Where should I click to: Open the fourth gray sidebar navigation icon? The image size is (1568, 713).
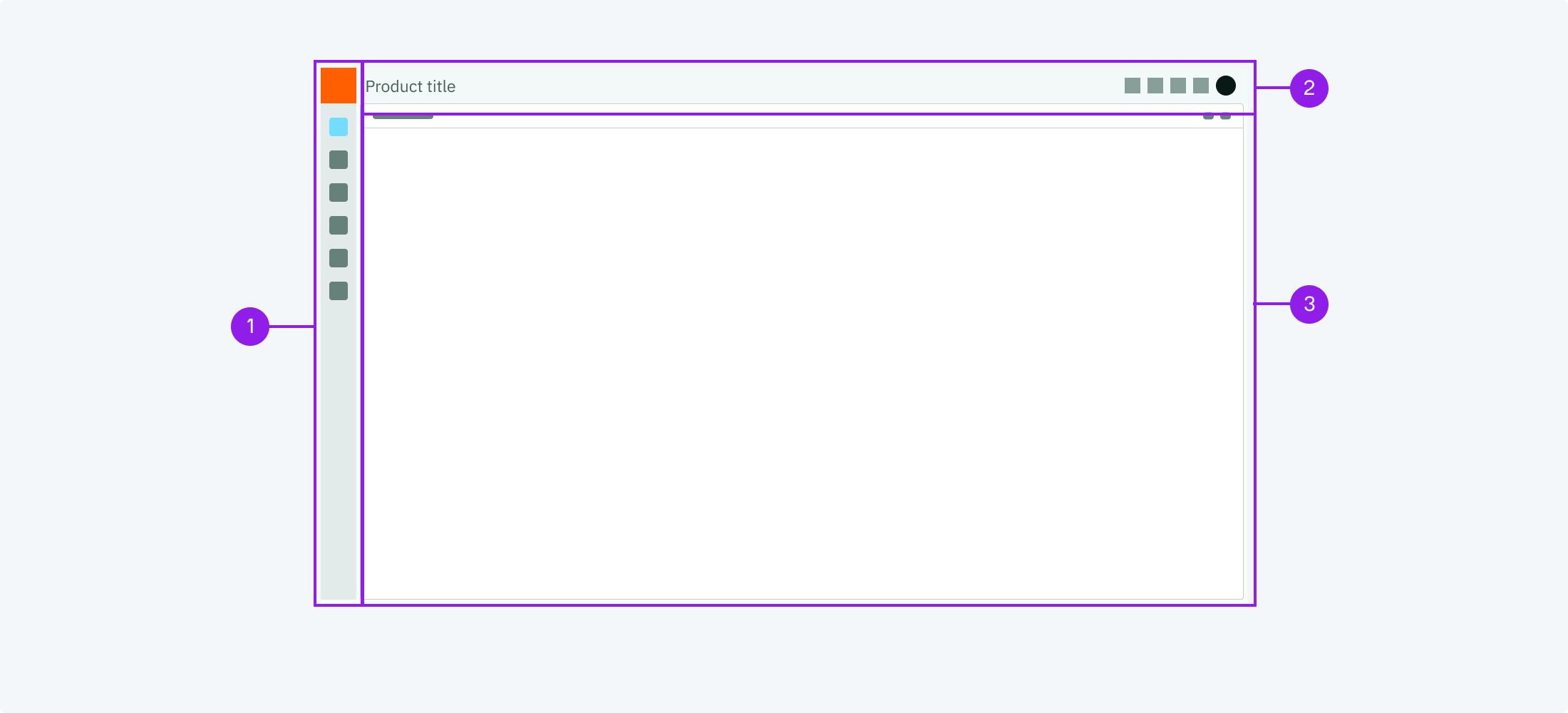point(339,258)
